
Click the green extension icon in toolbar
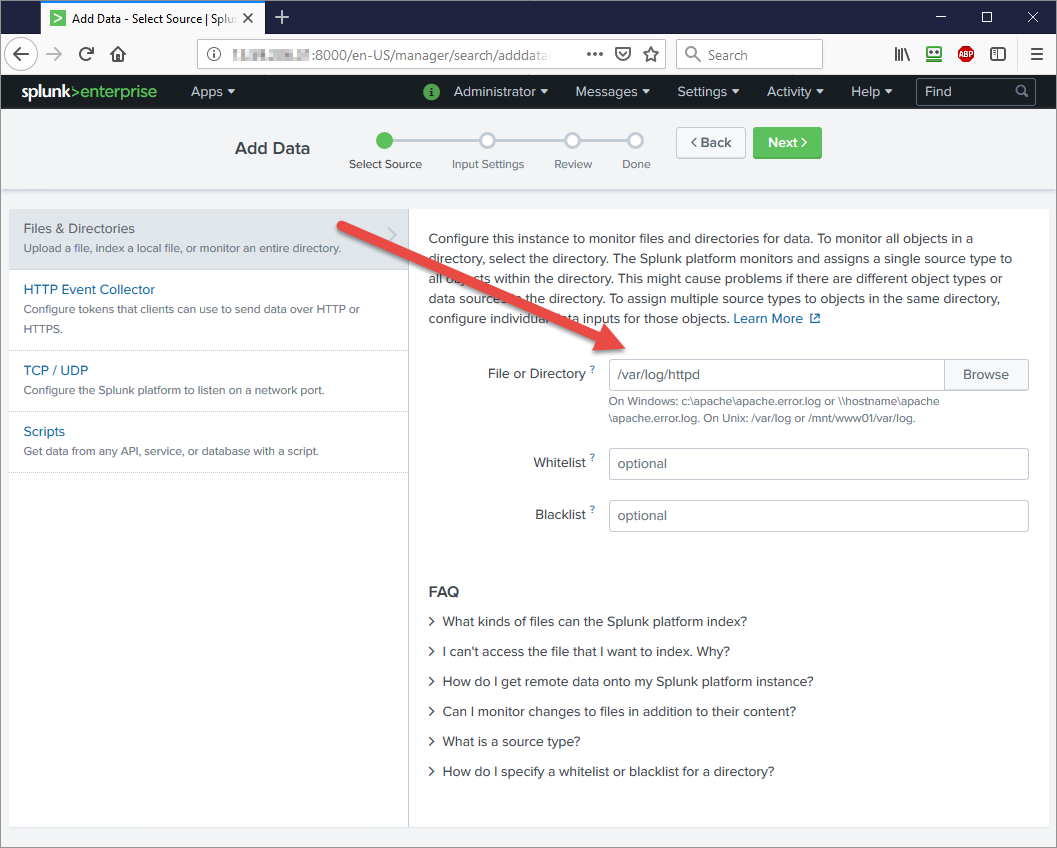point(934,54)
